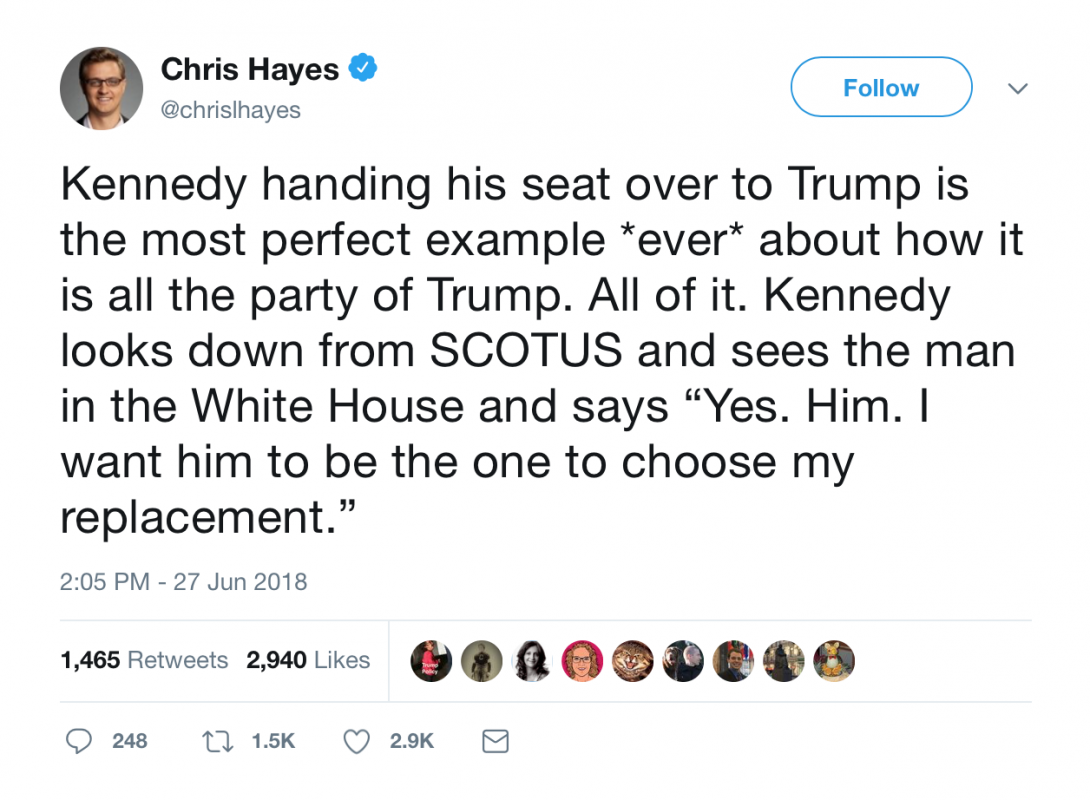Open Chris Hayes profile photo
Viewport: 1090px width, 800px height.
point(101,88)
